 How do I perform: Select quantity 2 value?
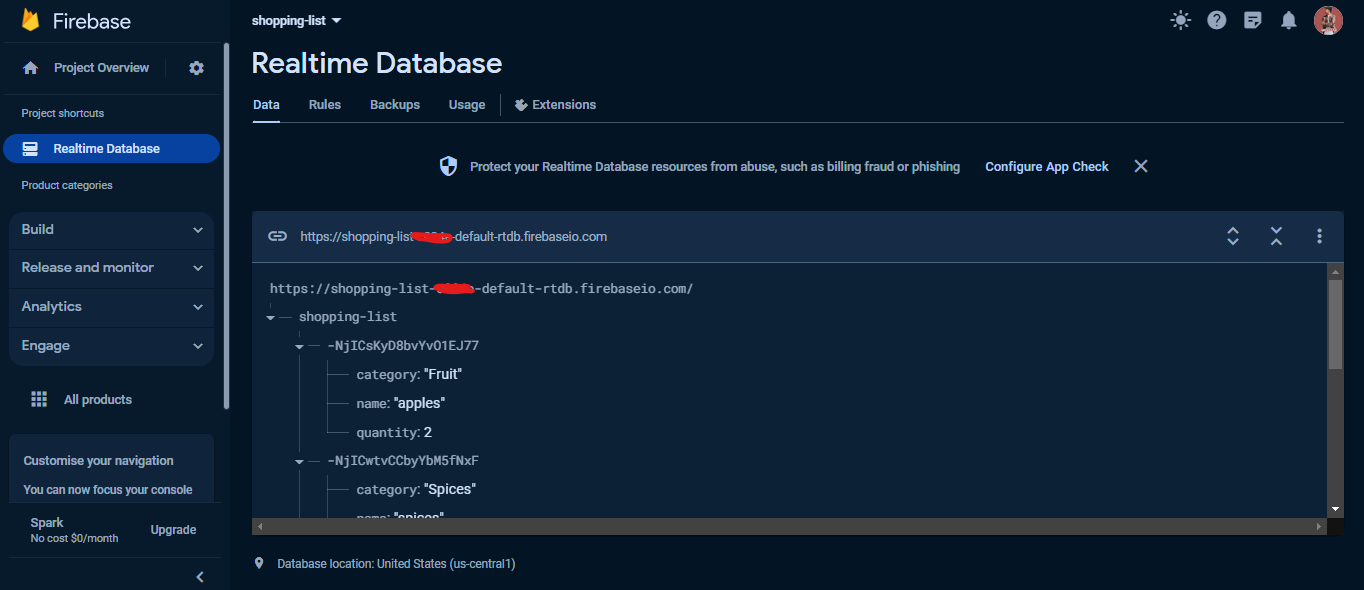pos(428,433)
